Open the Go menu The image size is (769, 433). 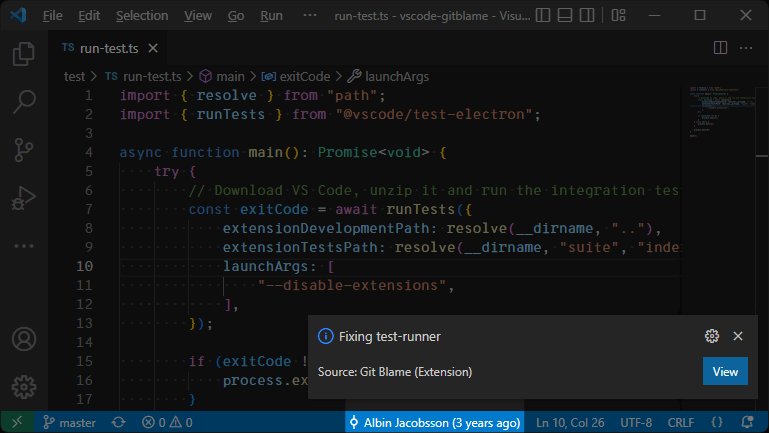click(x=235, y=16)
